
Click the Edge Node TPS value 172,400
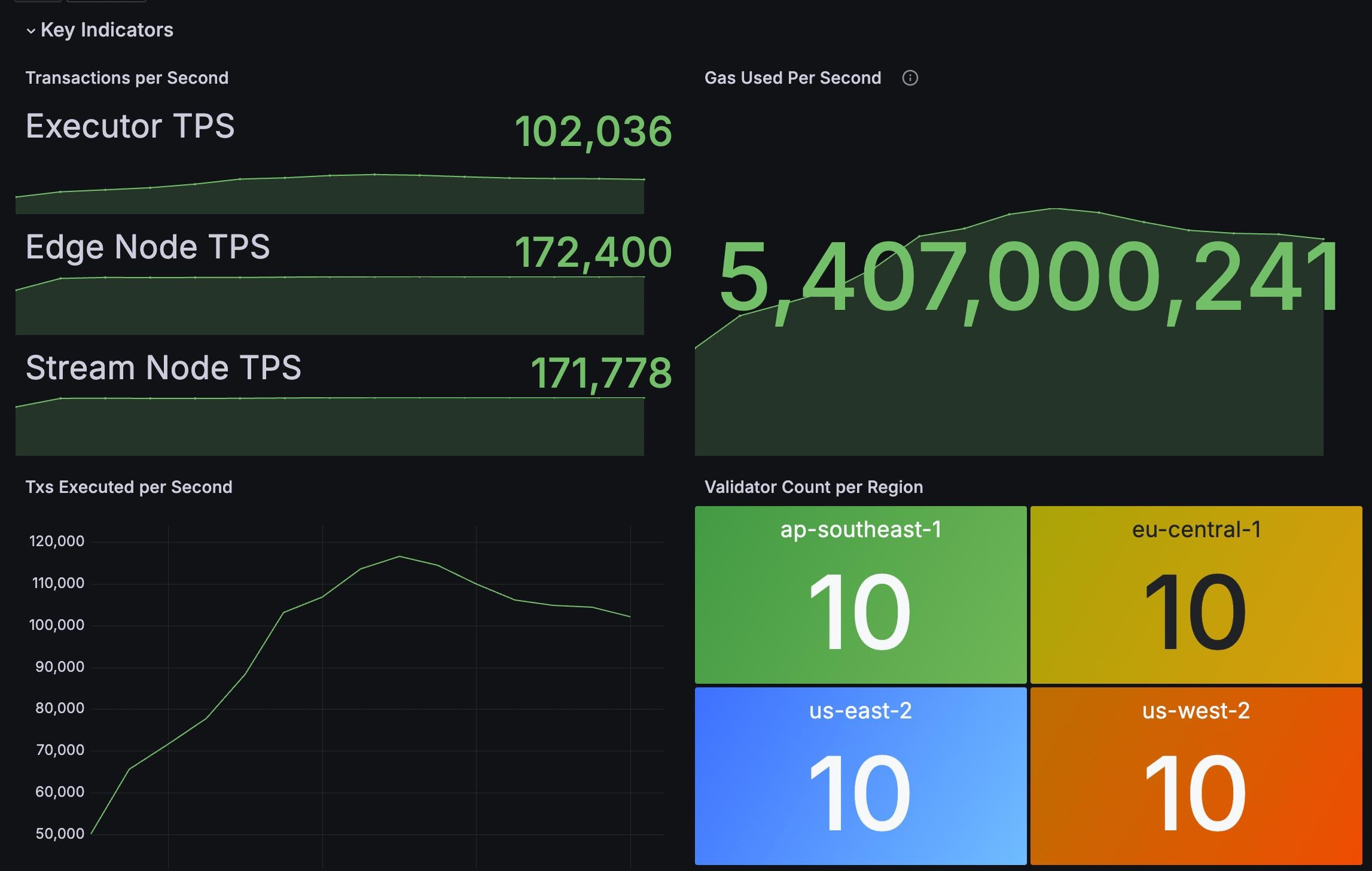tap(593, 252)
